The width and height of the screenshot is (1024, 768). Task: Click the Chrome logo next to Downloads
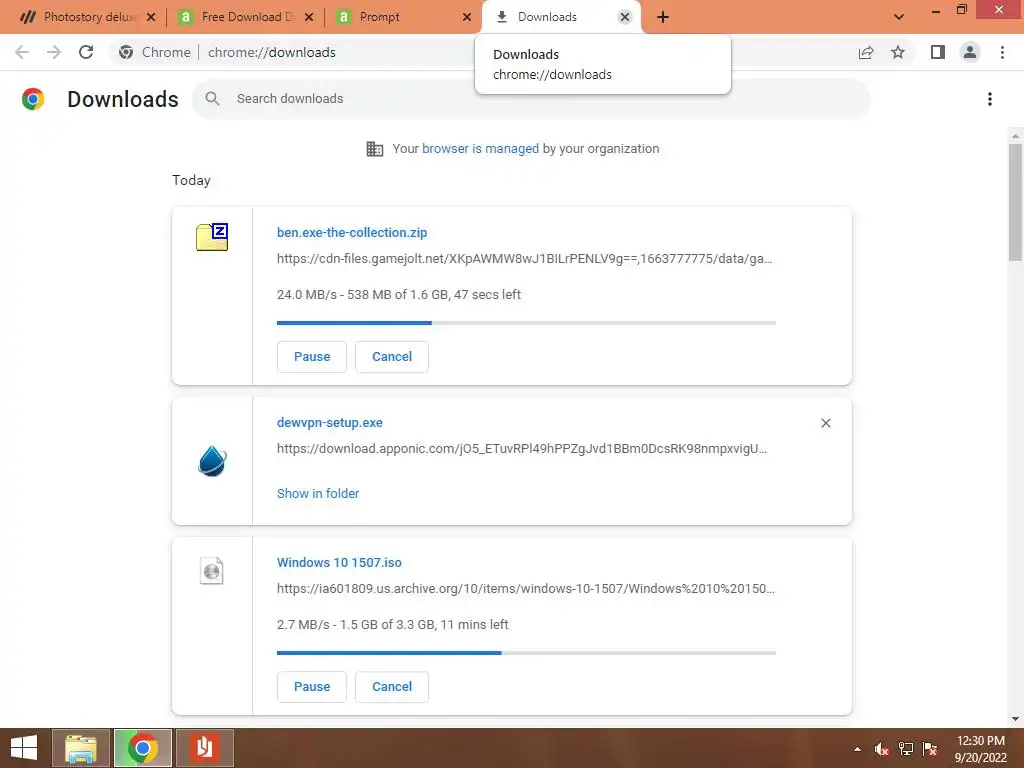coord(33,99)
